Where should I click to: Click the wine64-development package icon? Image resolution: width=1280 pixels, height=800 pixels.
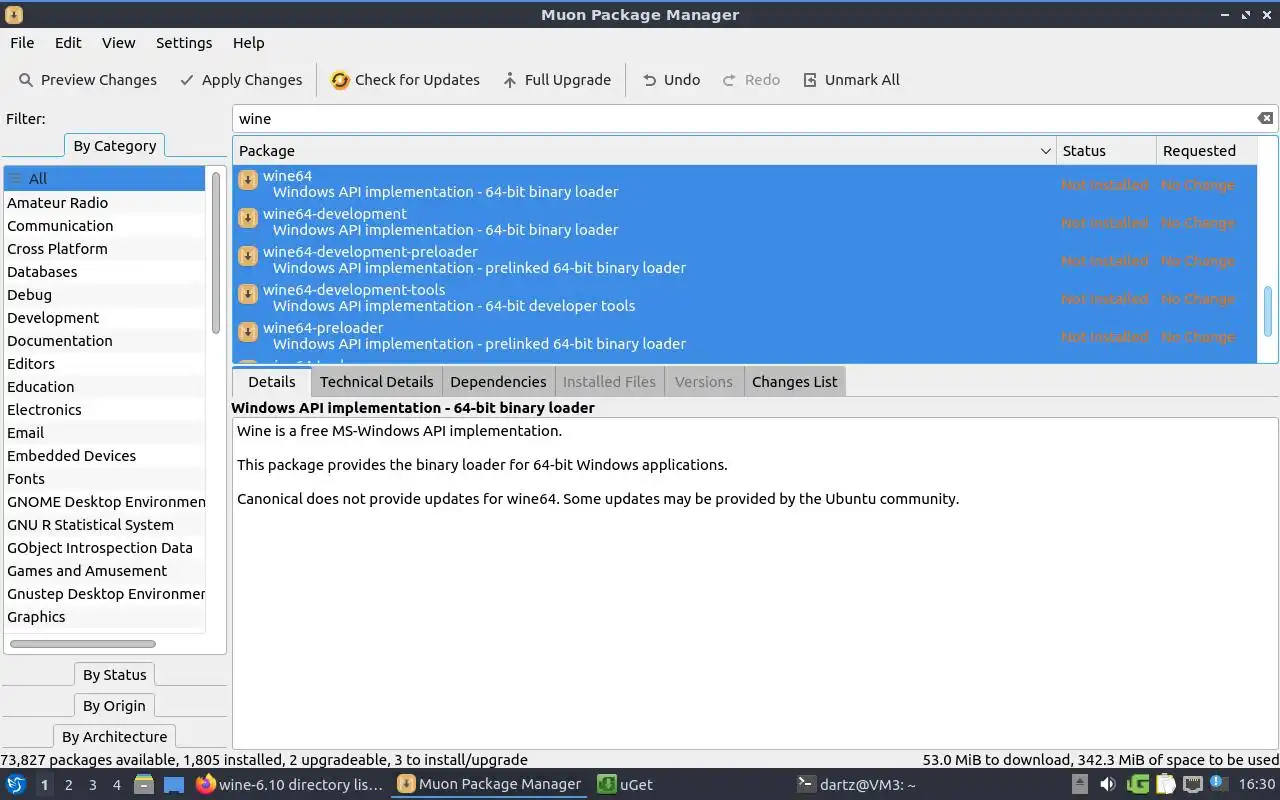coord(248,218)
